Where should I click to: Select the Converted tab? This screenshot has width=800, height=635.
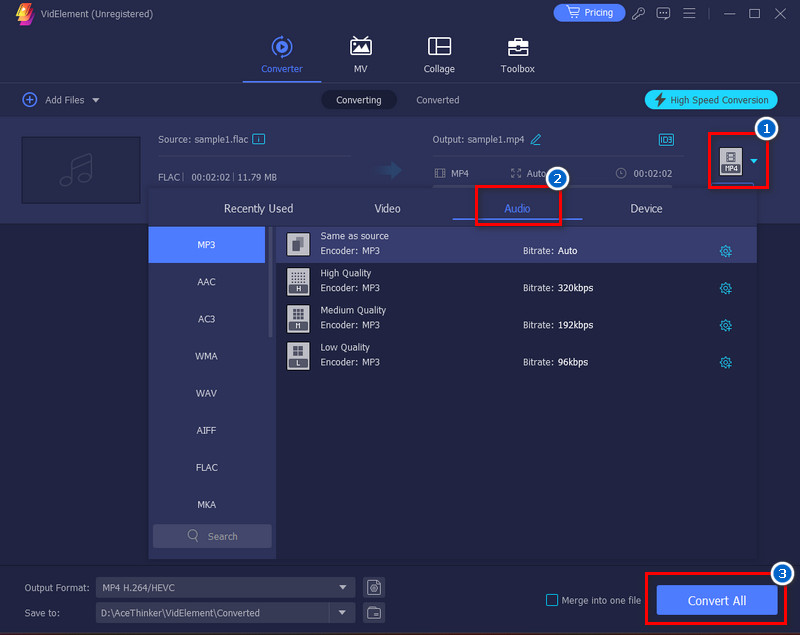coord(438,100)
